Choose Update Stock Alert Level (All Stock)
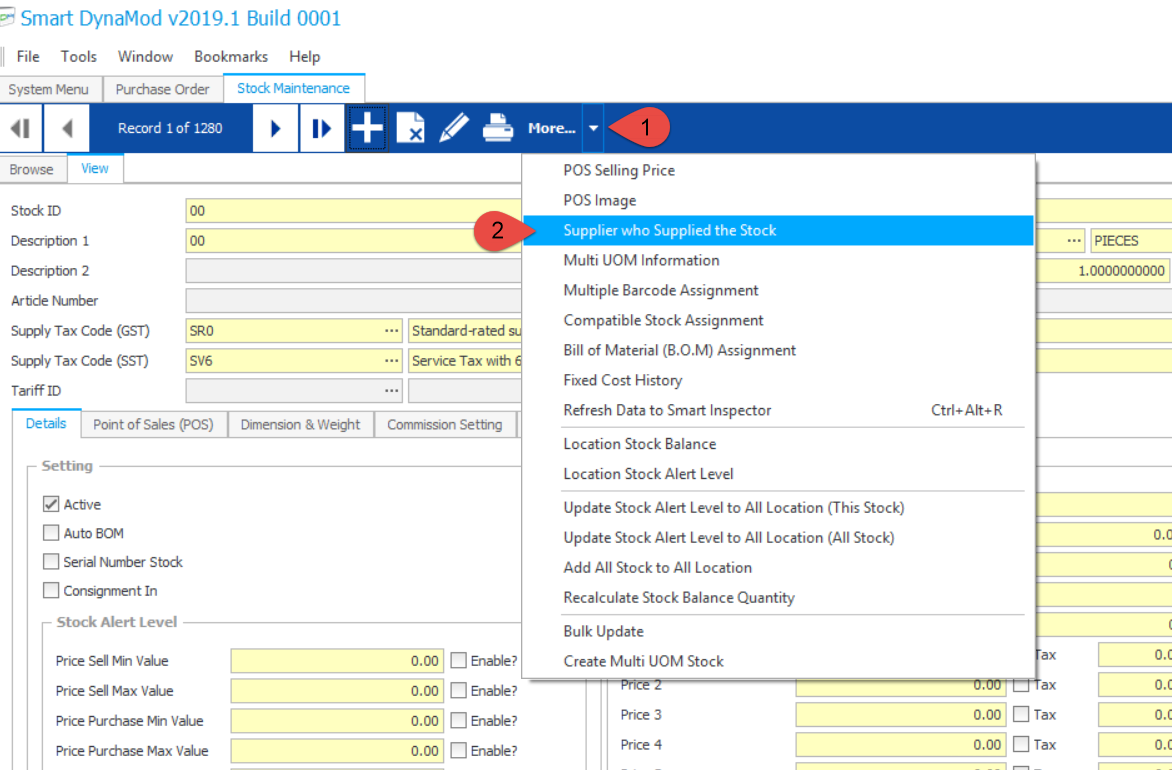 pos(778,538)
